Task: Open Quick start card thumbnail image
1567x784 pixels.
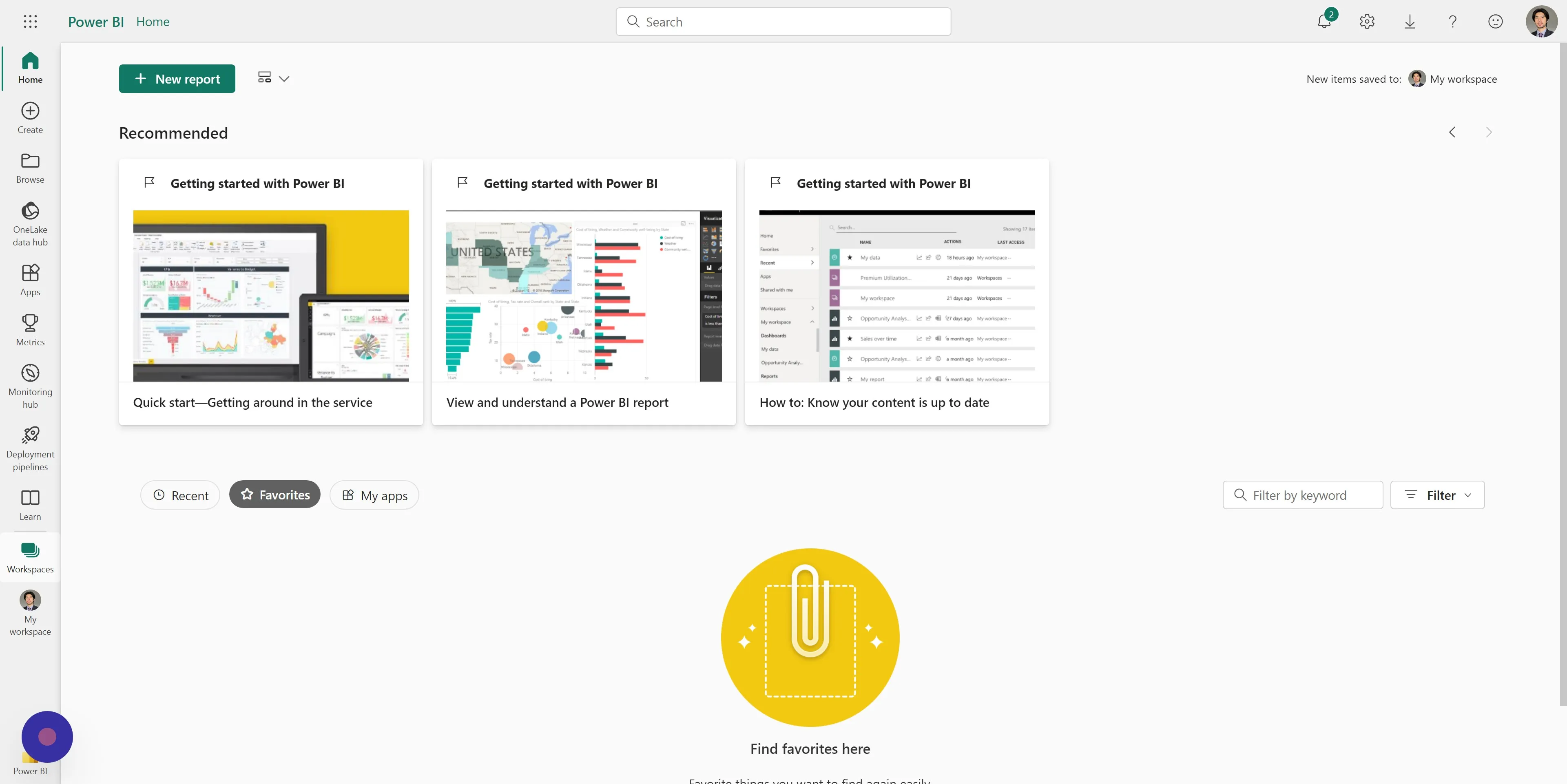Action: [271, 296]
